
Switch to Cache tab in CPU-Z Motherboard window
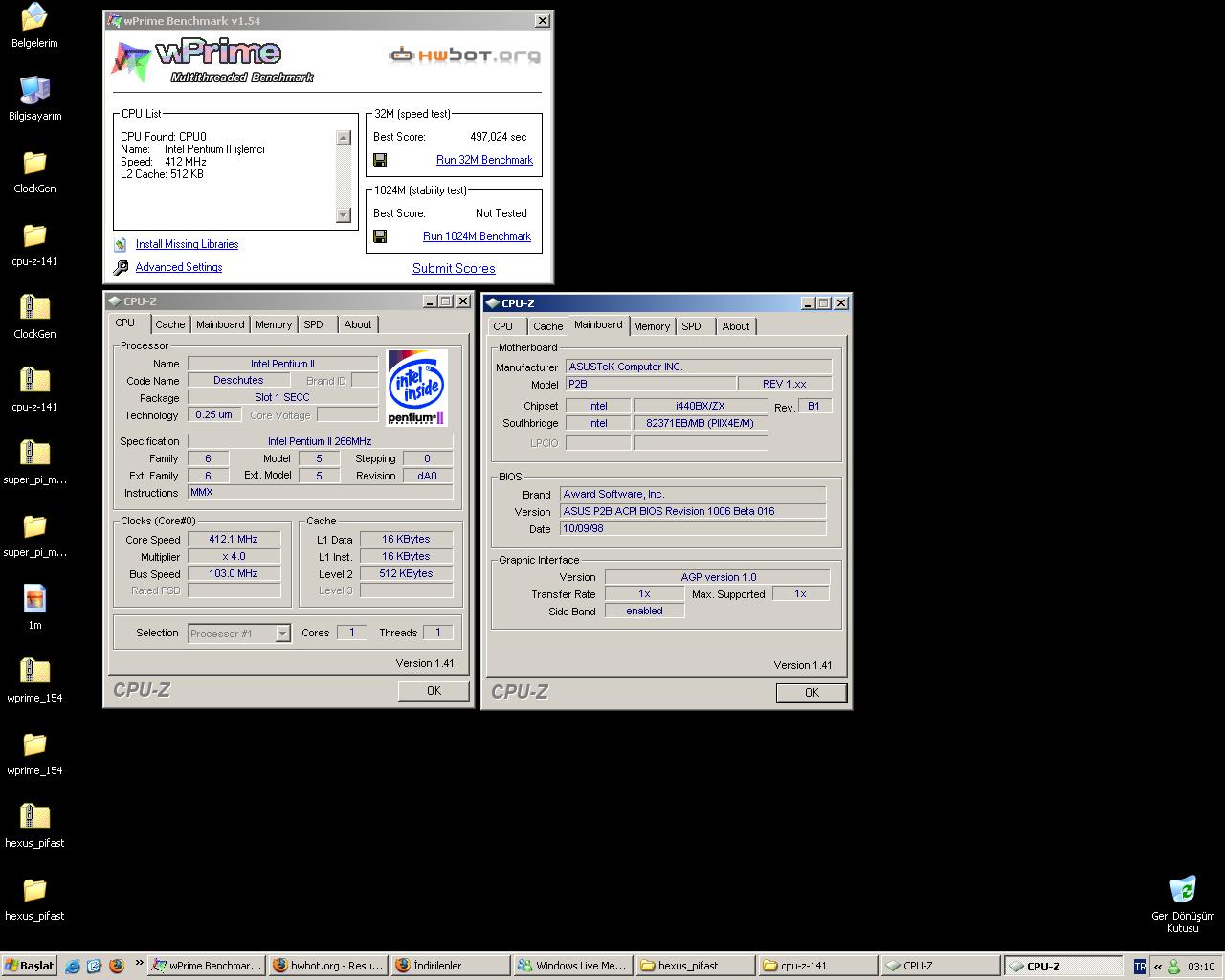[x=548, y=326]
